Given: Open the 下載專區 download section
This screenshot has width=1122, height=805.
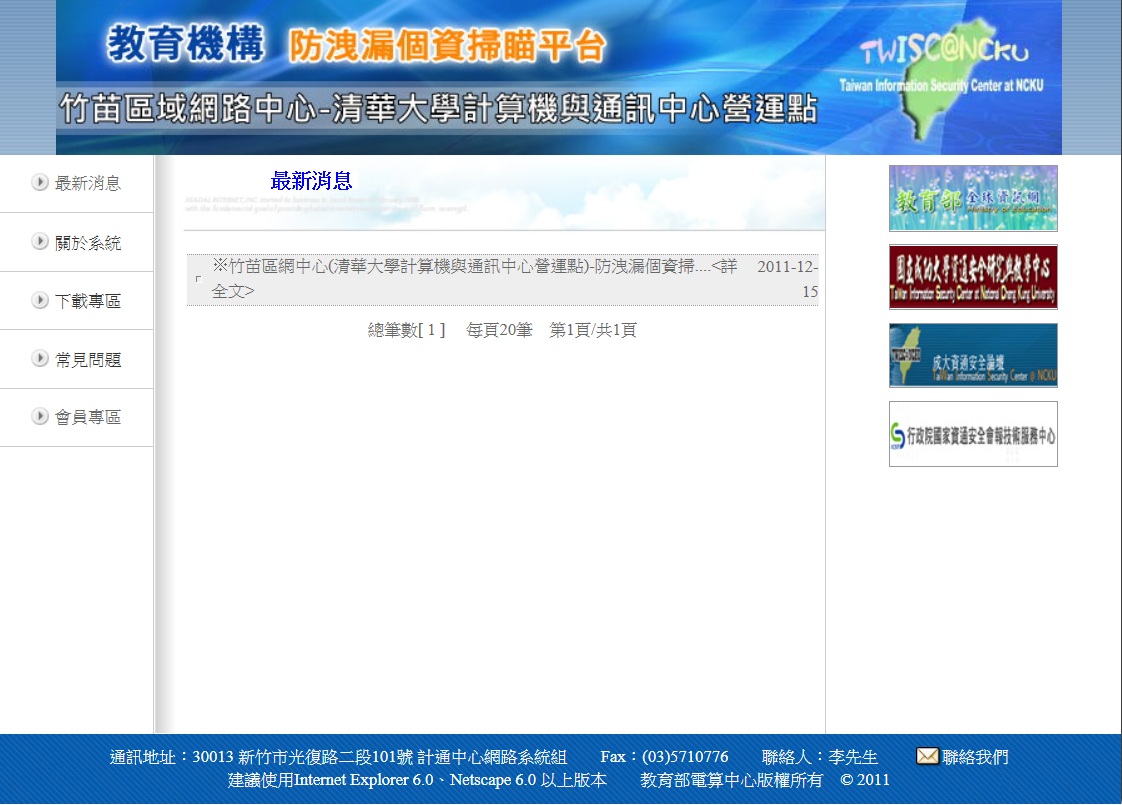Looking at the screenshot, I should tap(88, 301).
